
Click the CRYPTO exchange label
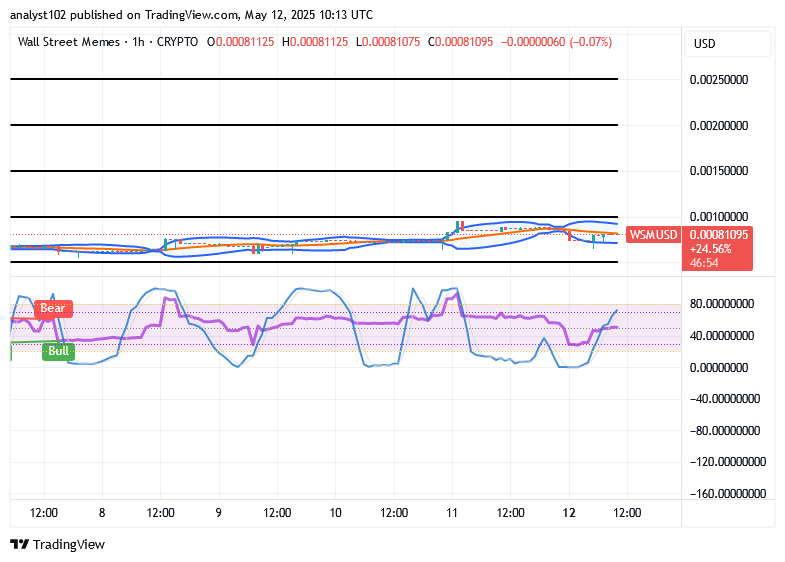(177, 42)
